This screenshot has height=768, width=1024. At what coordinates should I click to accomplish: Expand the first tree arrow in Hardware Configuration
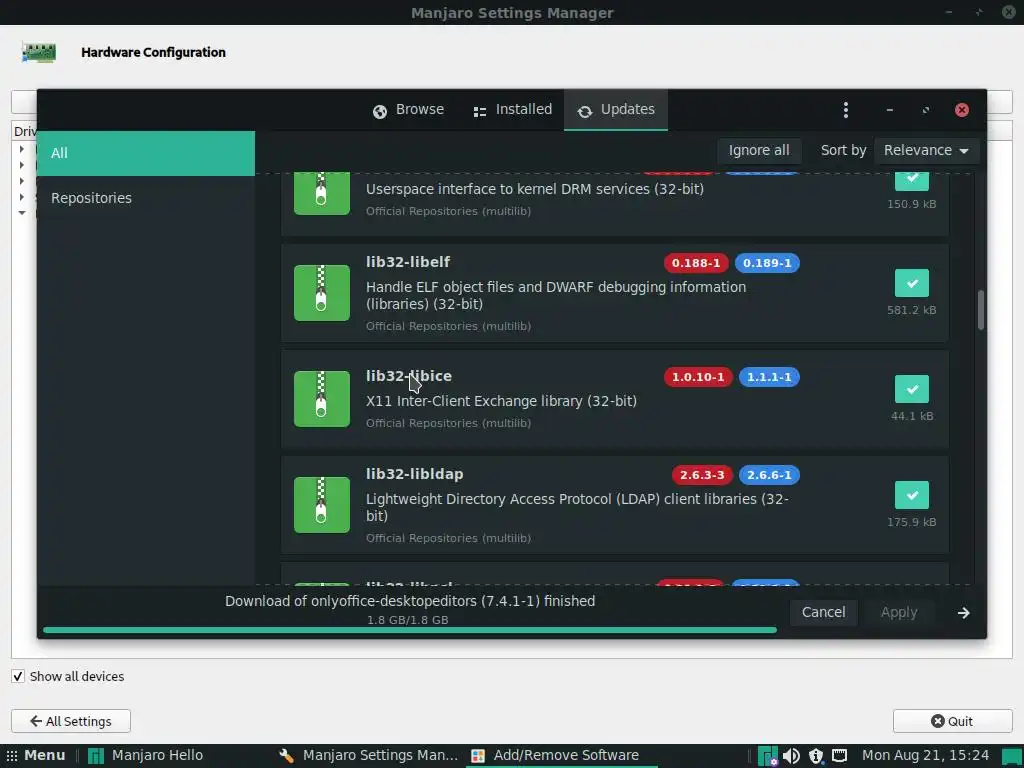(x=22, y=150)
